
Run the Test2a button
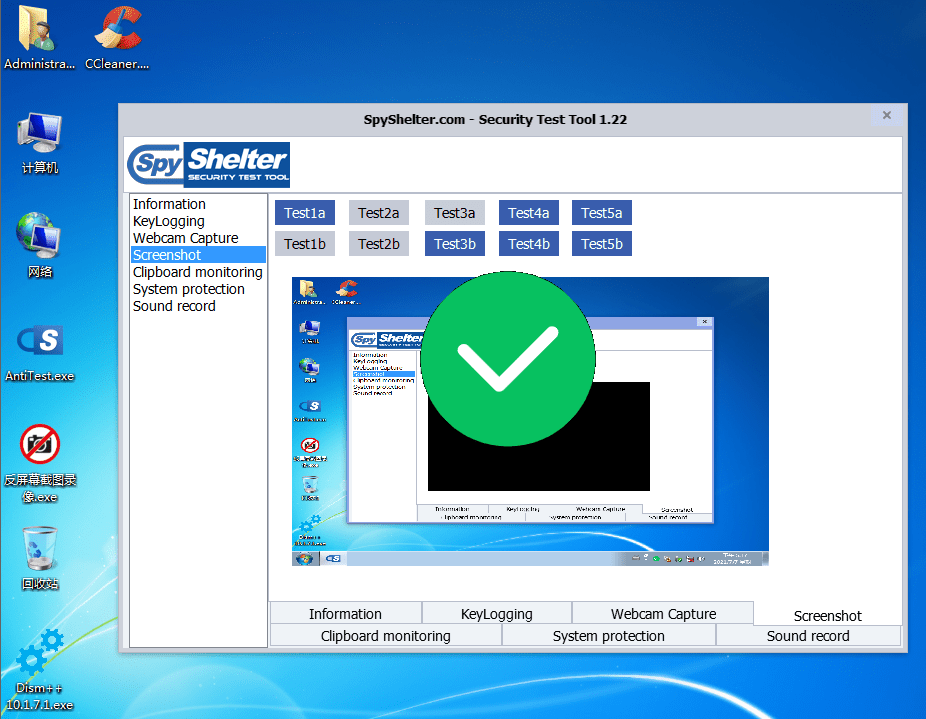point(379,213)
